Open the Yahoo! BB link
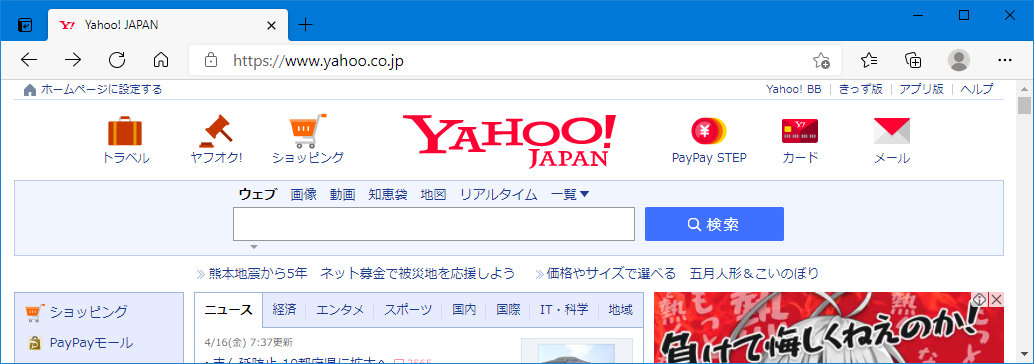The height and width of the screenshot is (364, 1034). coord(793,90)
